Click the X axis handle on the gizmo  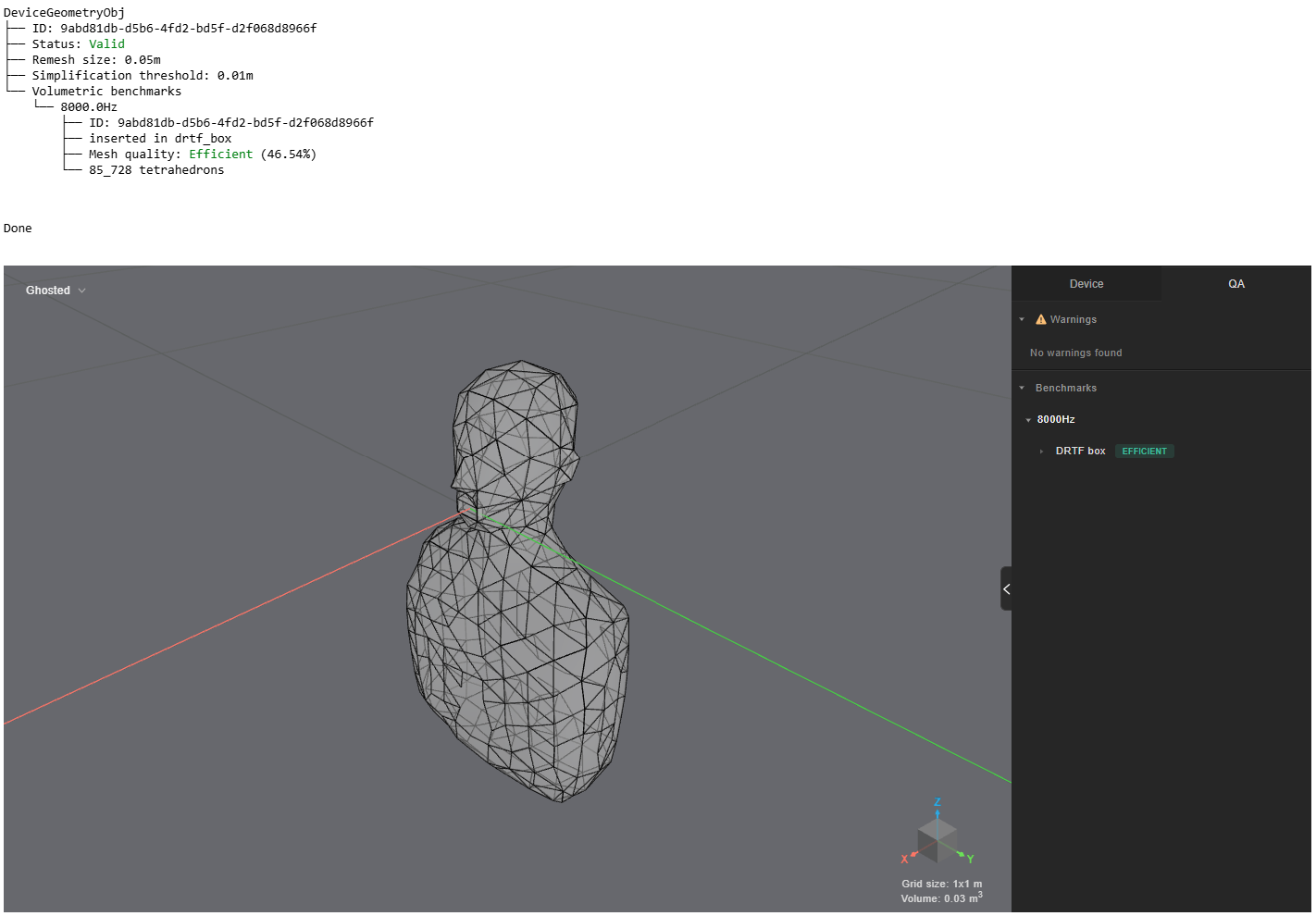905,859
